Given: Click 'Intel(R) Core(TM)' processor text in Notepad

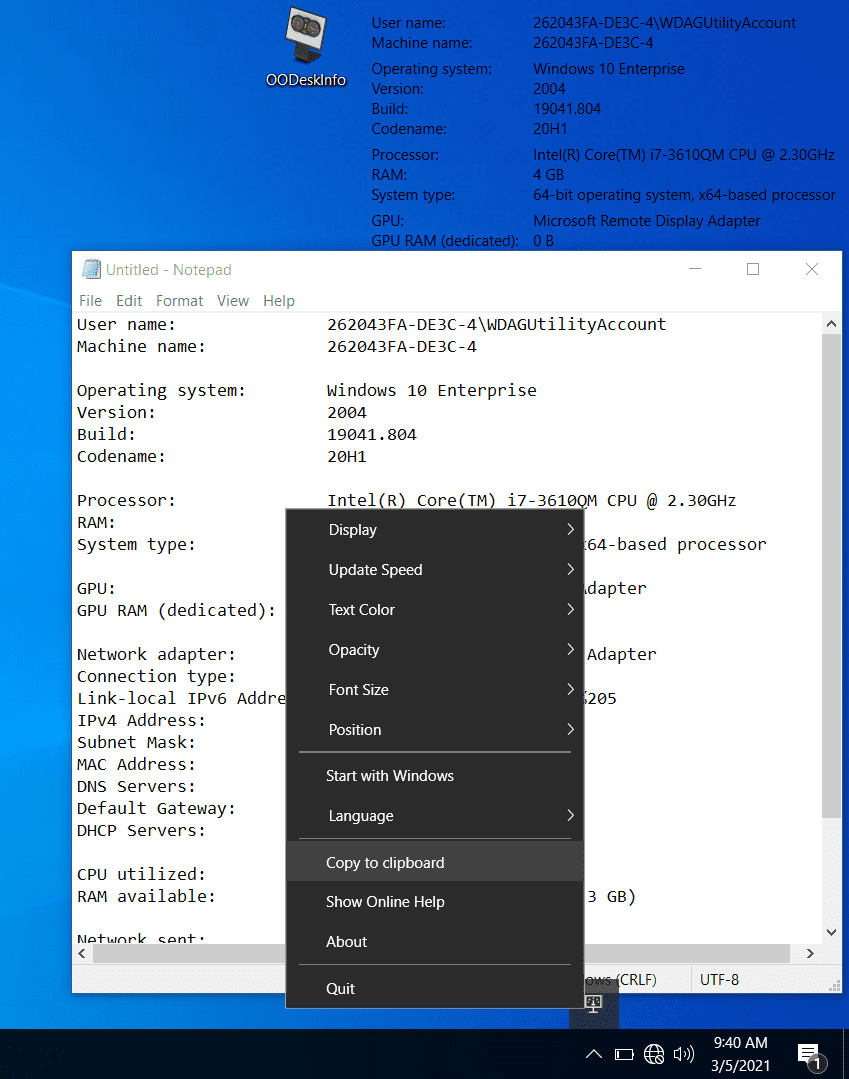Looking at the screenshot, I should pos(411,500).
